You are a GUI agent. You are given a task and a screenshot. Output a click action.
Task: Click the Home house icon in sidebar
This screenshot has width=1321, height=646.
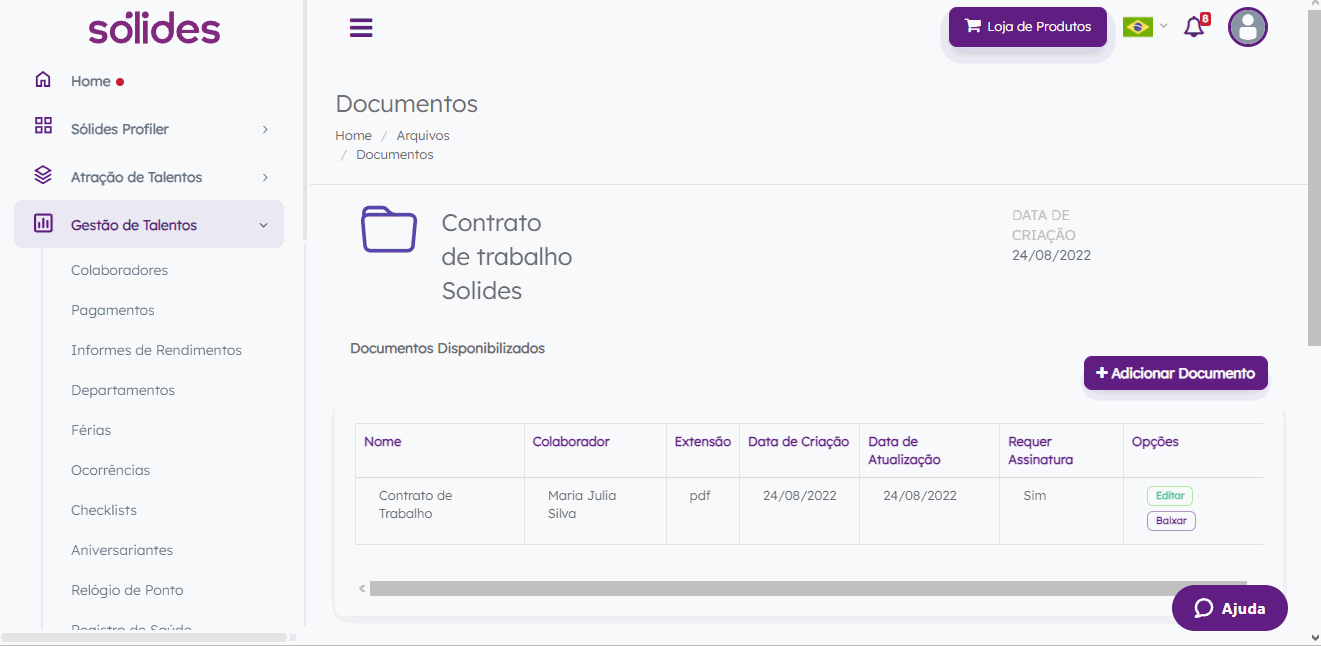click(x=43, y=80)
